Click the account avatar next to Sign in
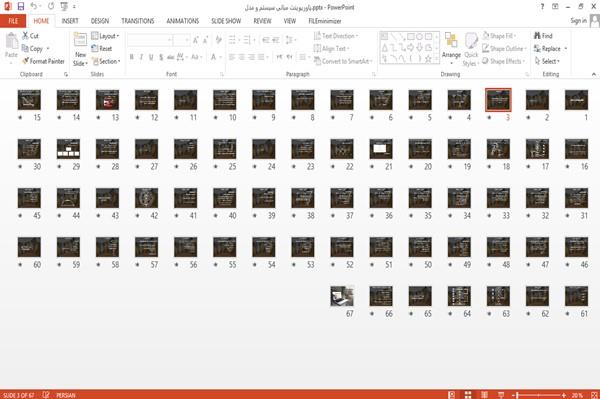 pos(595,21)
